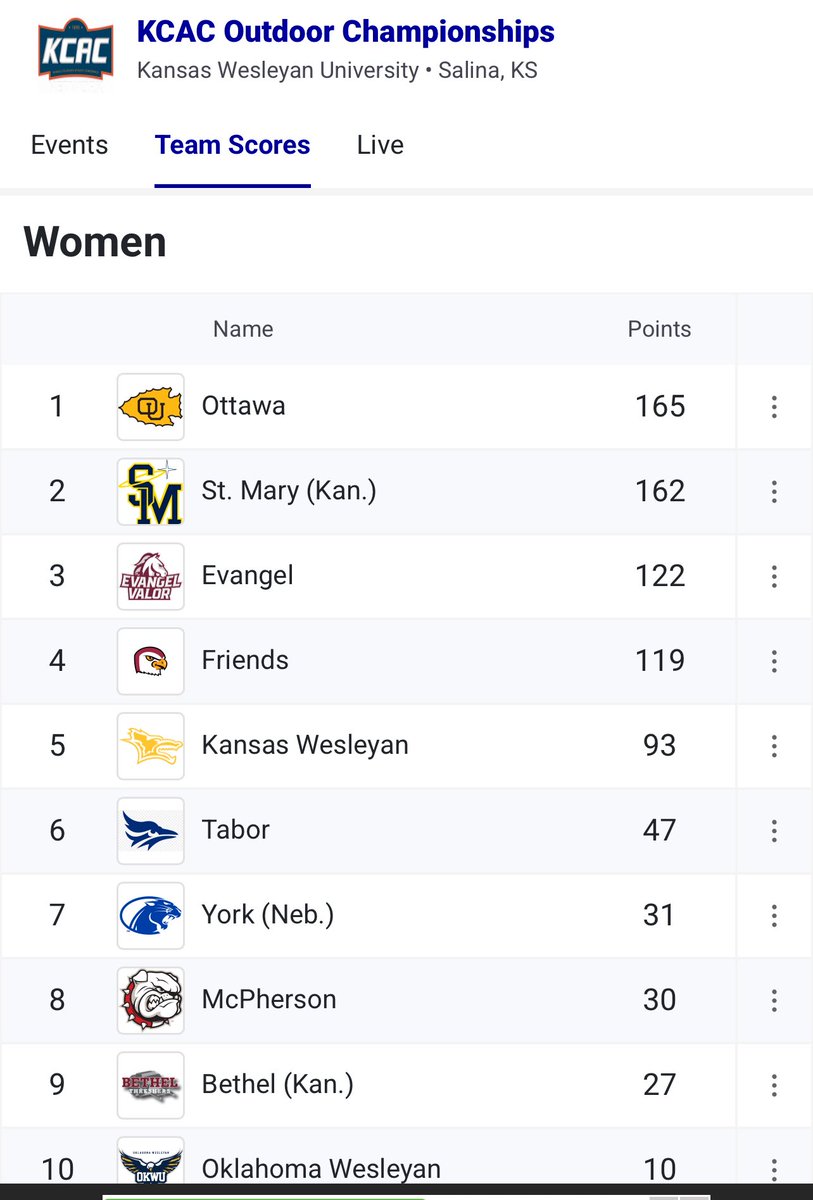The width and height of the screenshot is (813, 1200).
Task: Click the McPherson bulldog logo
Action: click(x=150, y=999)
